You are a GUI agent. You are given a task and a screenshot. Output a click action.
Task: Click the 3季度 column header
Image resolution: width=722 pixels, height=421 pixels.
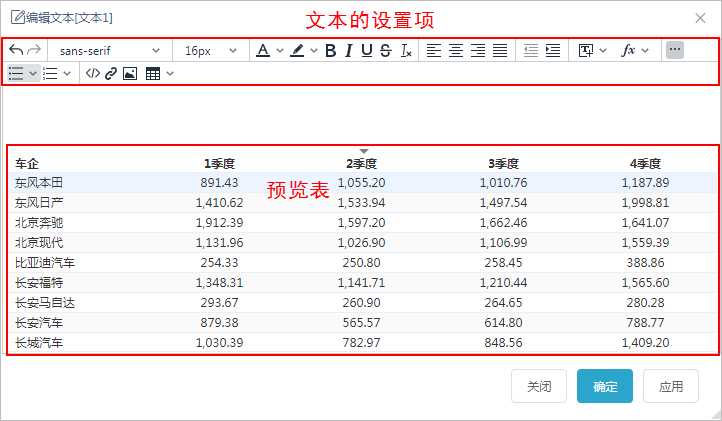[x=503, y=164]
